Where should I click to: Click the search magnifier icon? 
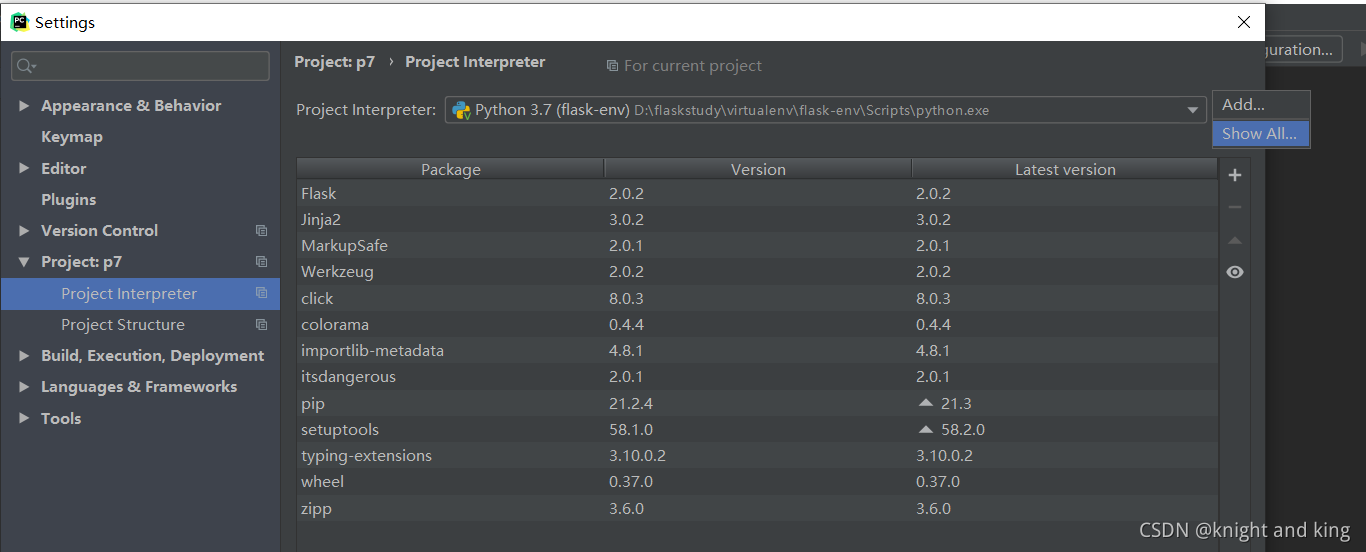tap(26, 66)
